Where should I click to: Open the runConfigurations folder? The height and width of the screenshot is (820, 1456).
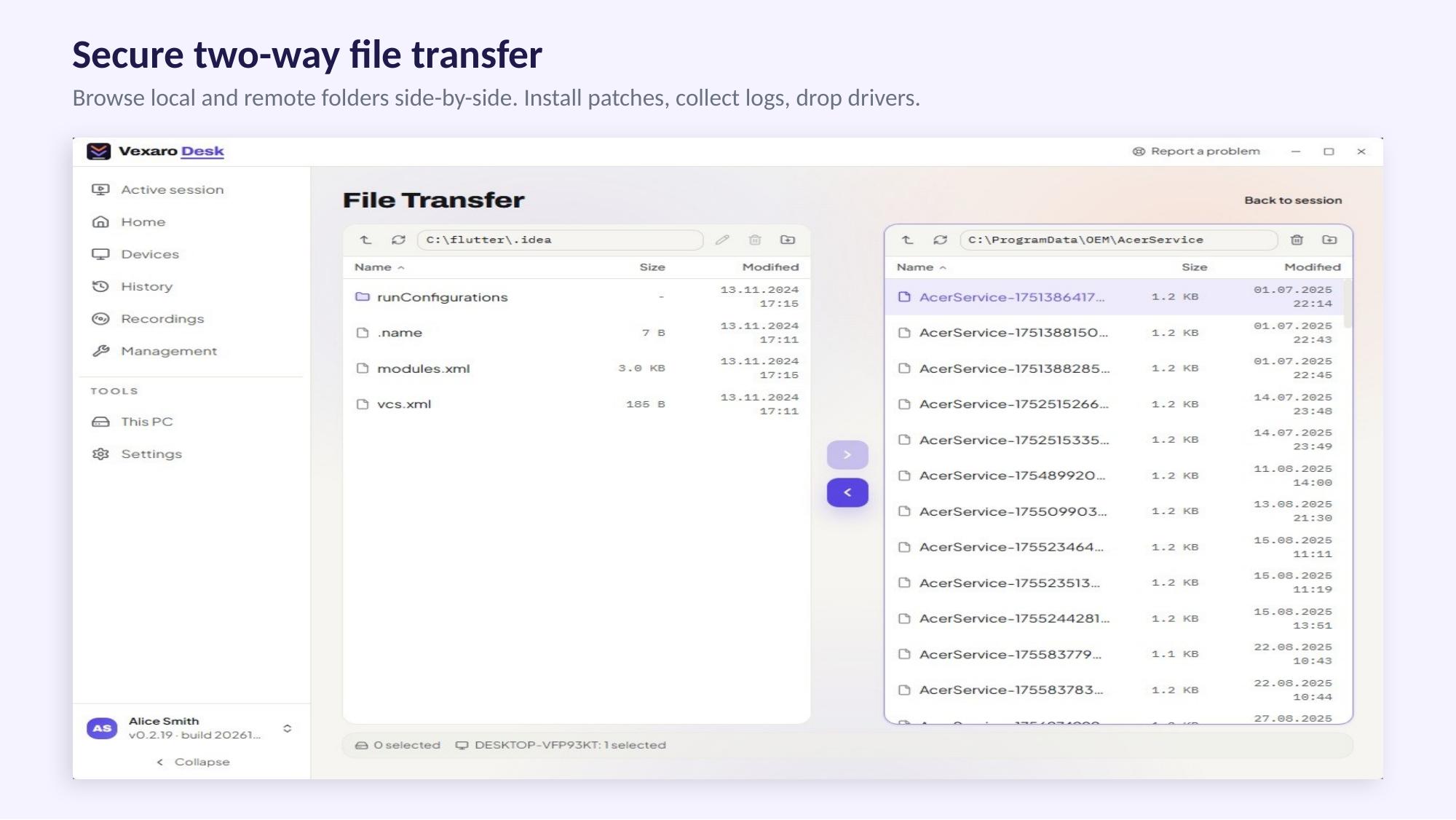pos(577,297)
